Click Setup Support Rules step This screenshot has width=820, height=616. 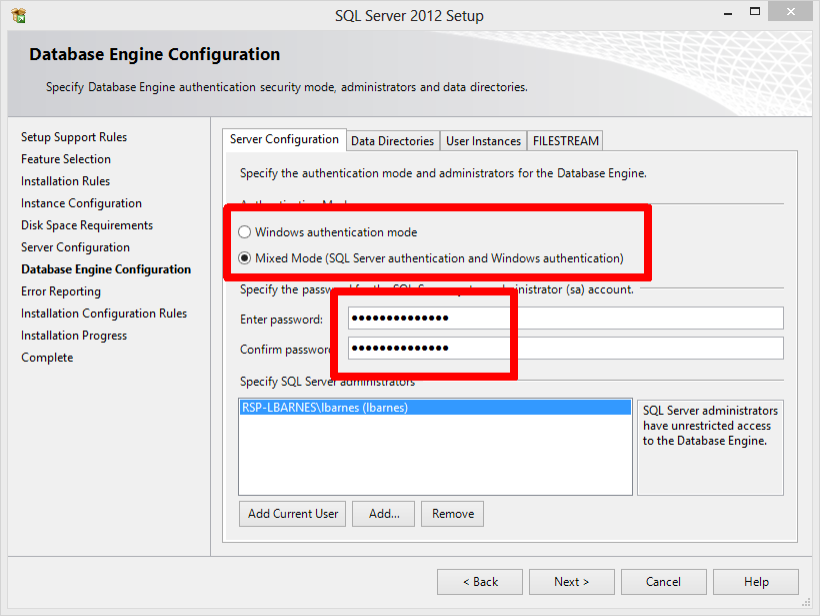click(74, 137)
